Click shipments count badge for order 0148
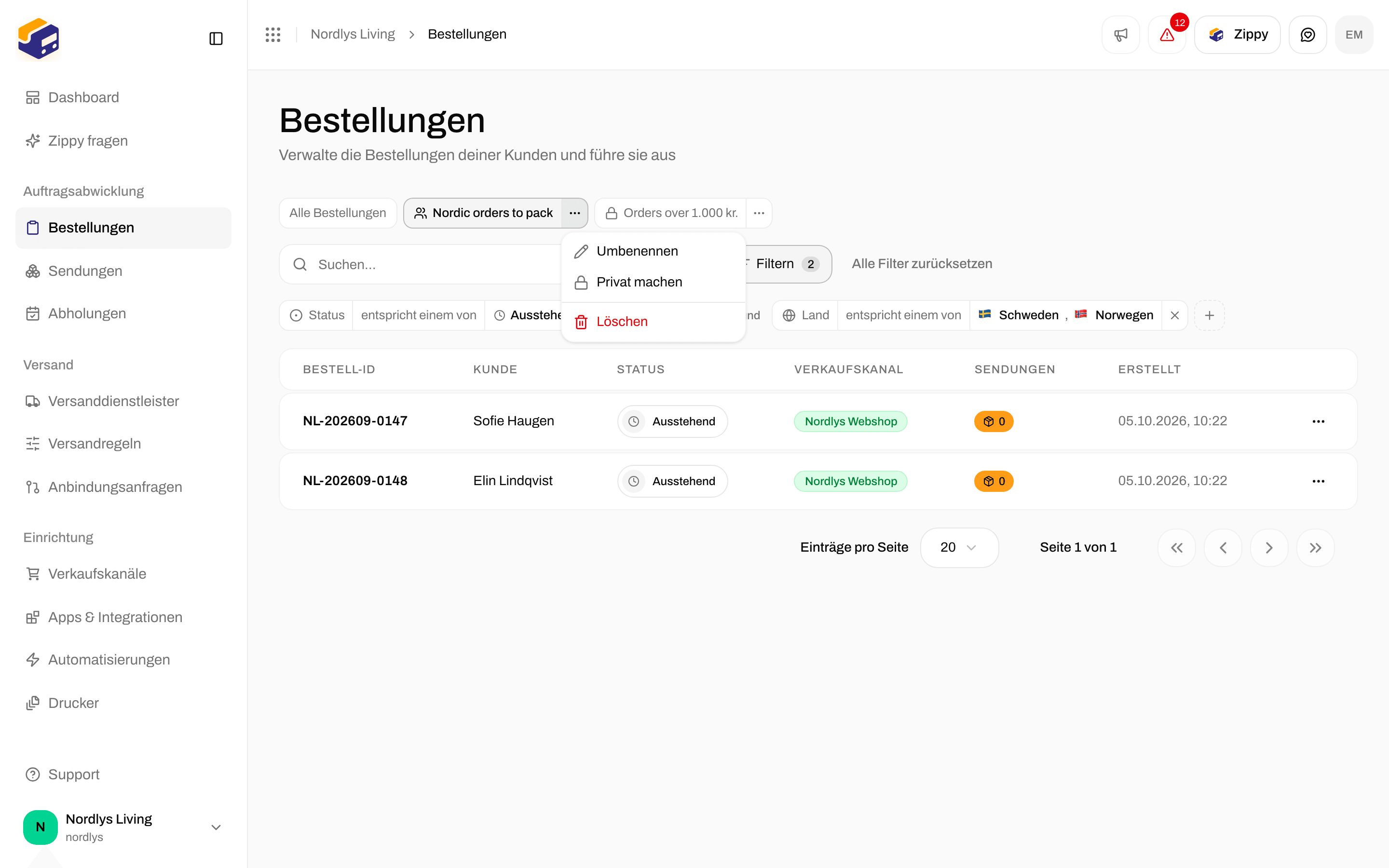 click(994, 481)
